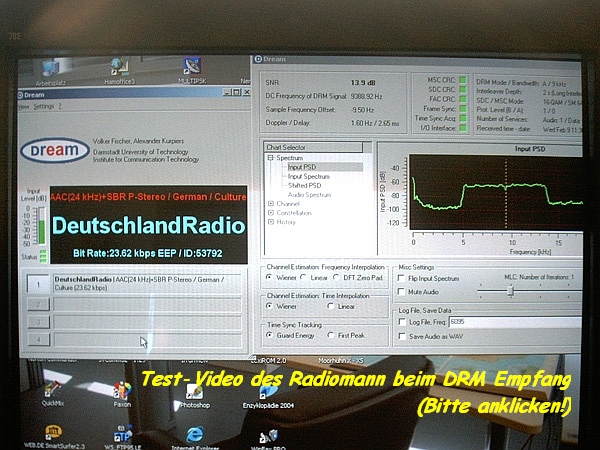Click service button 3

click(x=38, y=322)
